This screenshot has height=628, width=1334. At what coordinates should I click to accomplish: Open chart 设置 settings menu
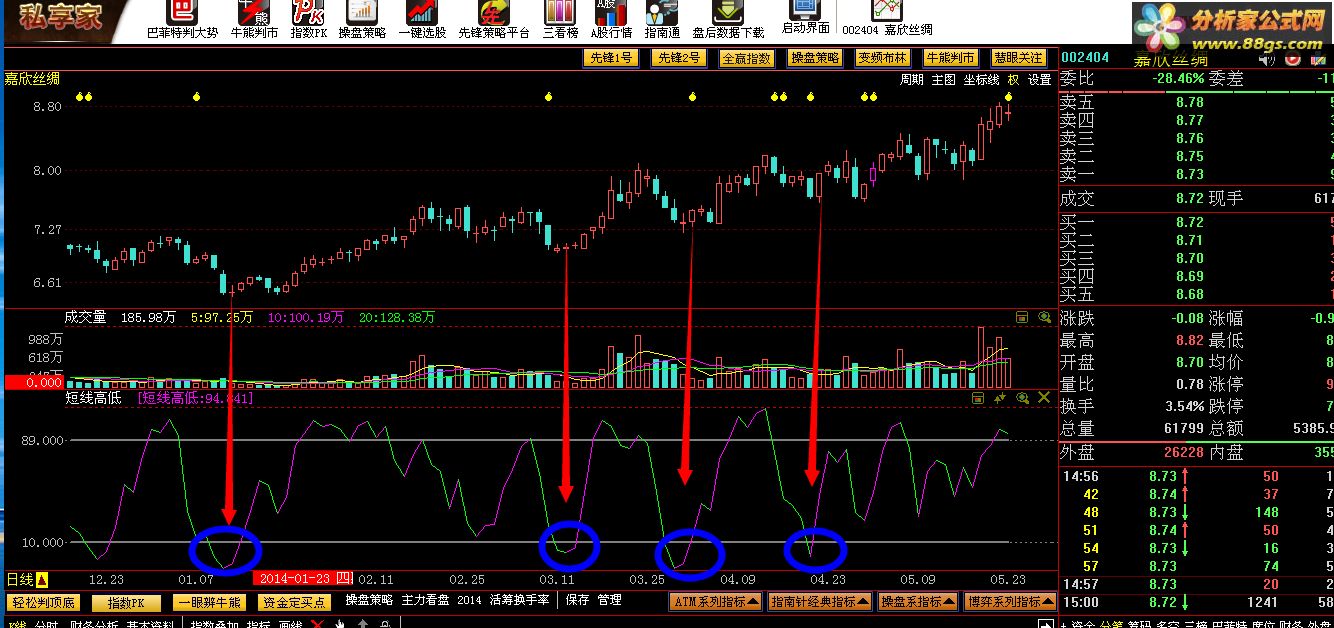click(x=1039, y=80)
